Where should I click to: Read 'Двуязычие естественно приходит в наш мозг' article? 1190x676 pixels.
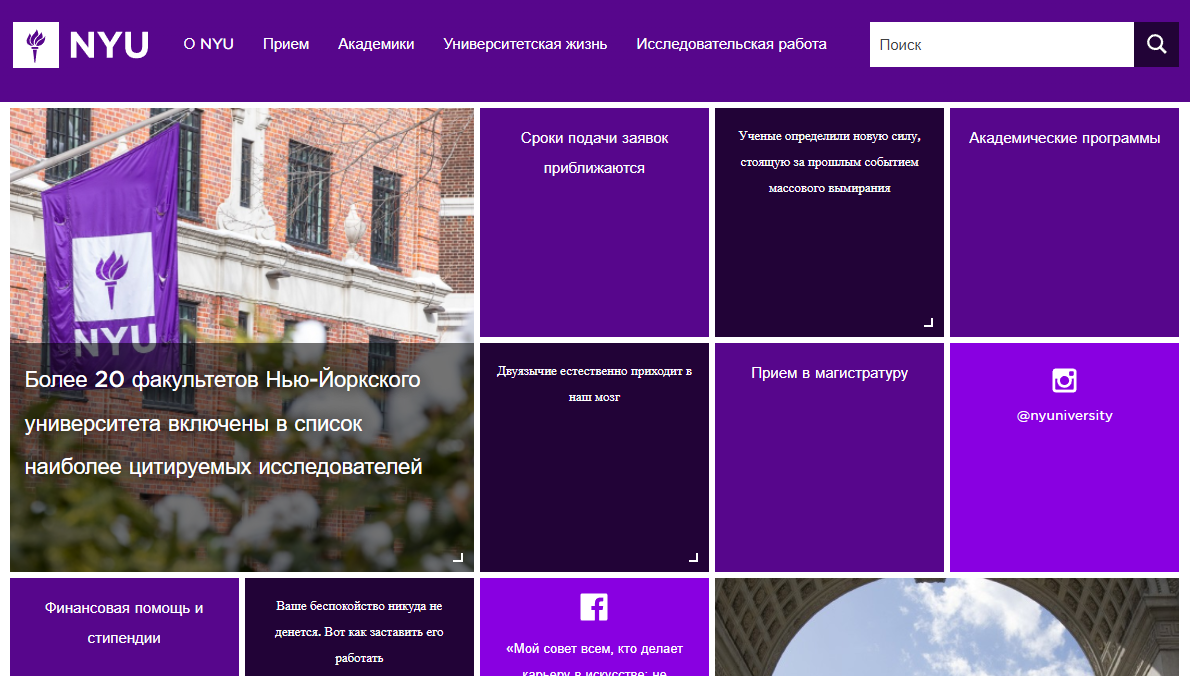click(x=594, y=384)
